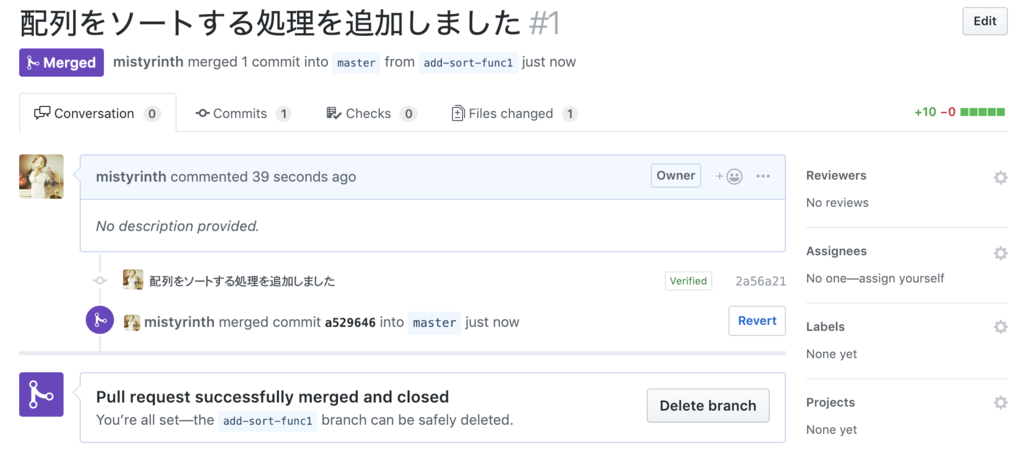Open merged commit a529646
Image resolution: width=1024 pixels, height=454 pixels.
(350, 322)
